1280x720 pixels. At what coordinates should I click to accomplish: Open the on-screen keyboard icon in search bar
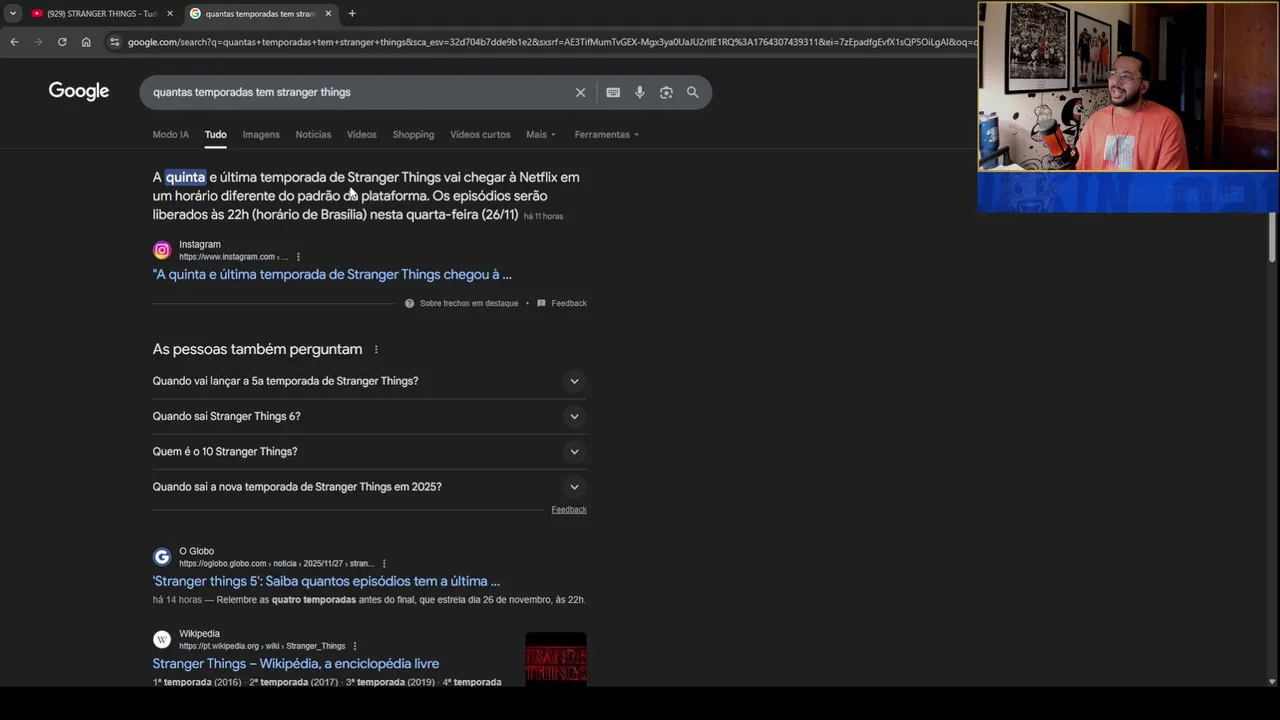click(613, 92)
